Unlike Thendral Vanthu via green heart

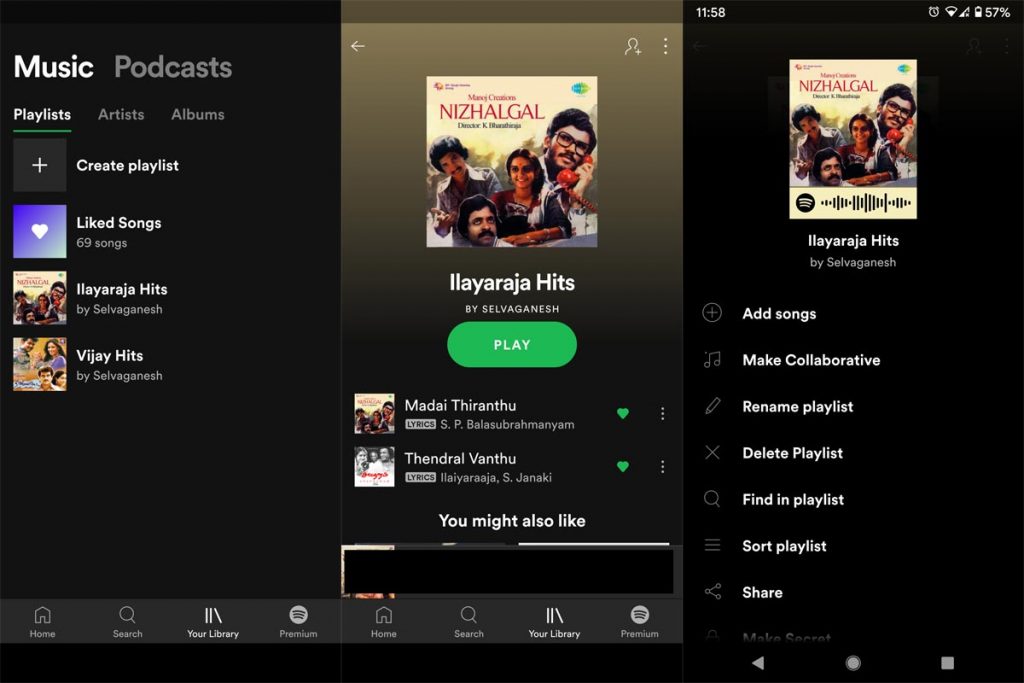click(x=622, y=466)
